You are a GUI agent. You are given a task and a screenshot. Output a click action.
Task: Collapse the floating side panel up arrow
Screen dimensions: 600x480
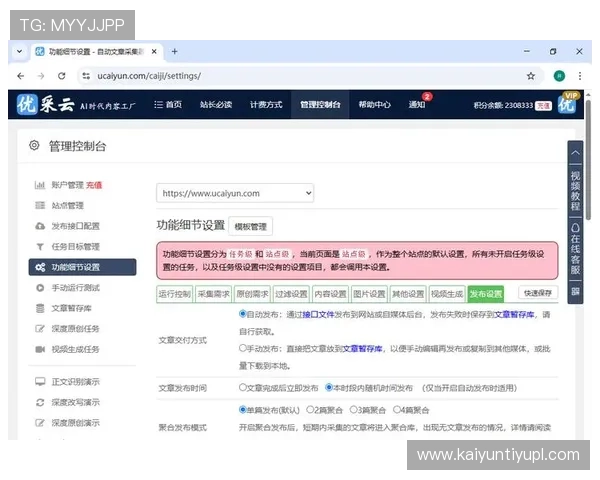click(x=575, y=153)
